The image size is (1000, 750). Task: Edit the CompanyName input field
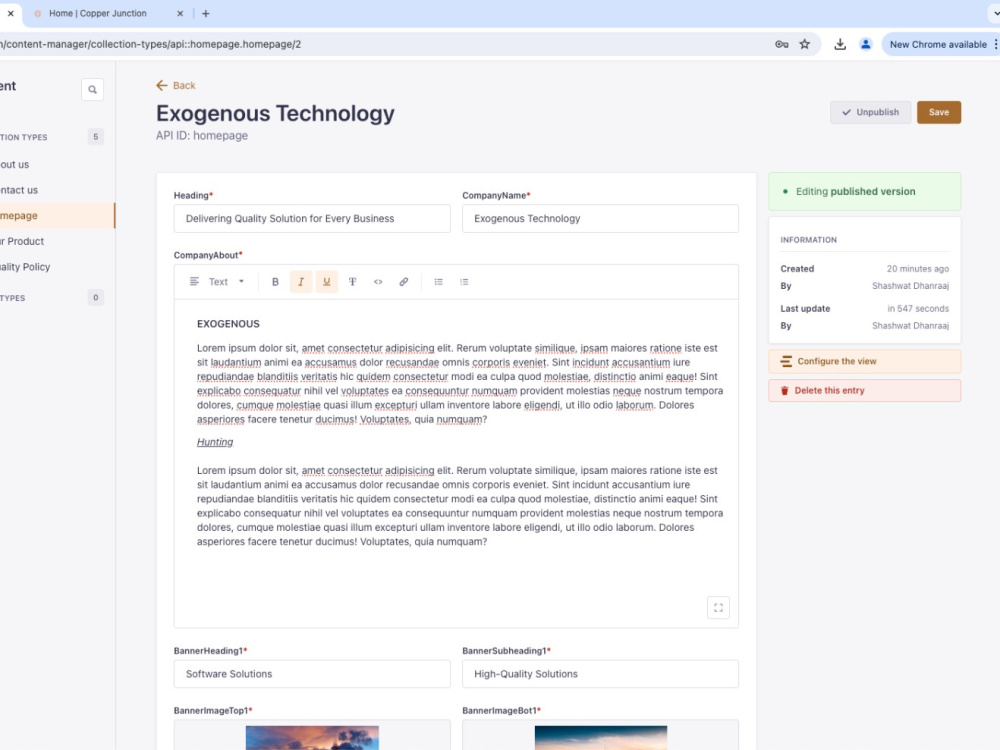600,219
